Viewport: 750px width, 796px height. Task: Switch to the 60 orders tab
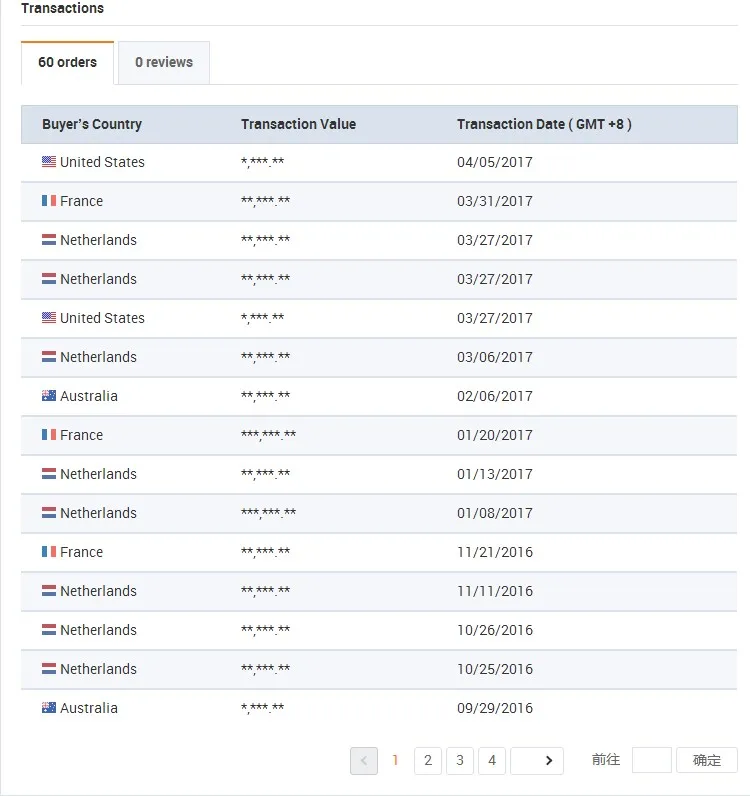tap(68, 62)
